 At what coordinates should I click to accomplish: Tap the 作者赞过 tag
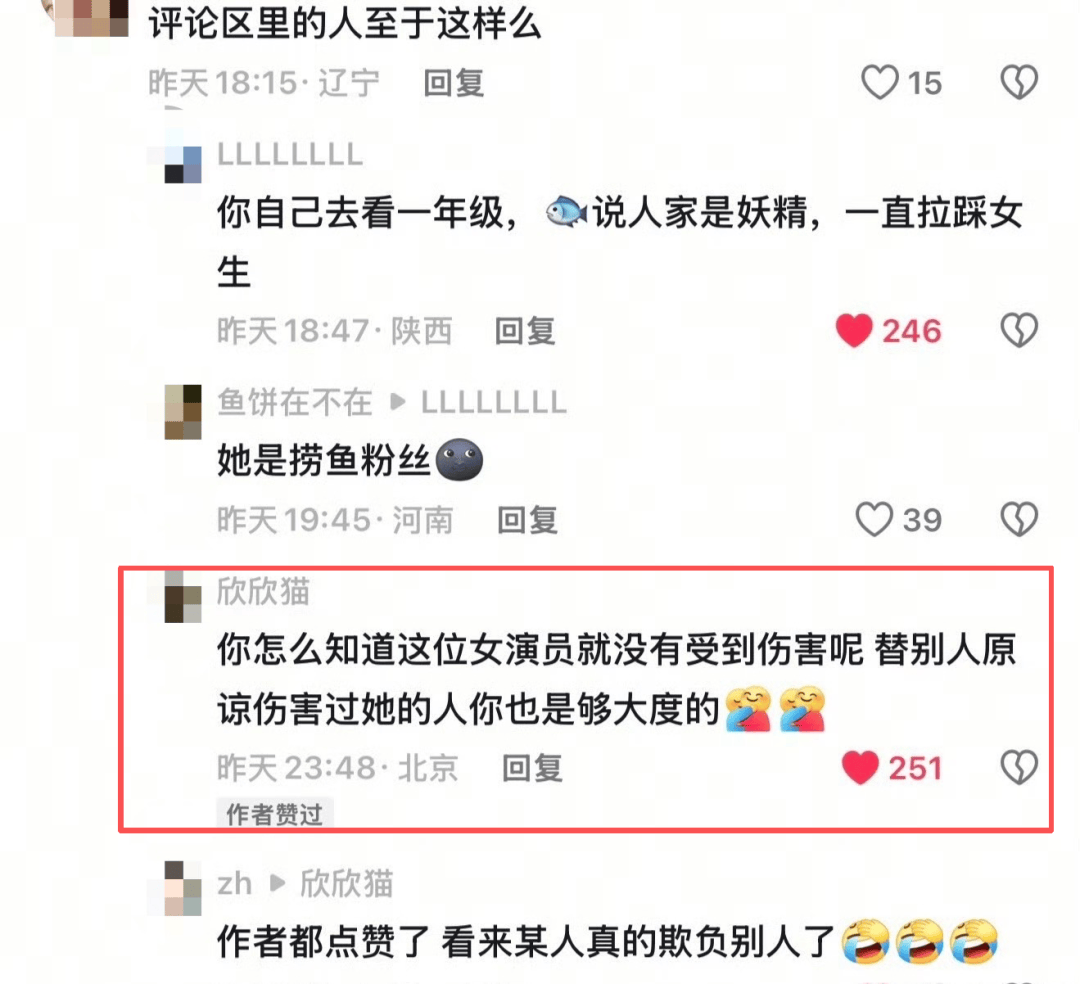(x=275, y=815)
